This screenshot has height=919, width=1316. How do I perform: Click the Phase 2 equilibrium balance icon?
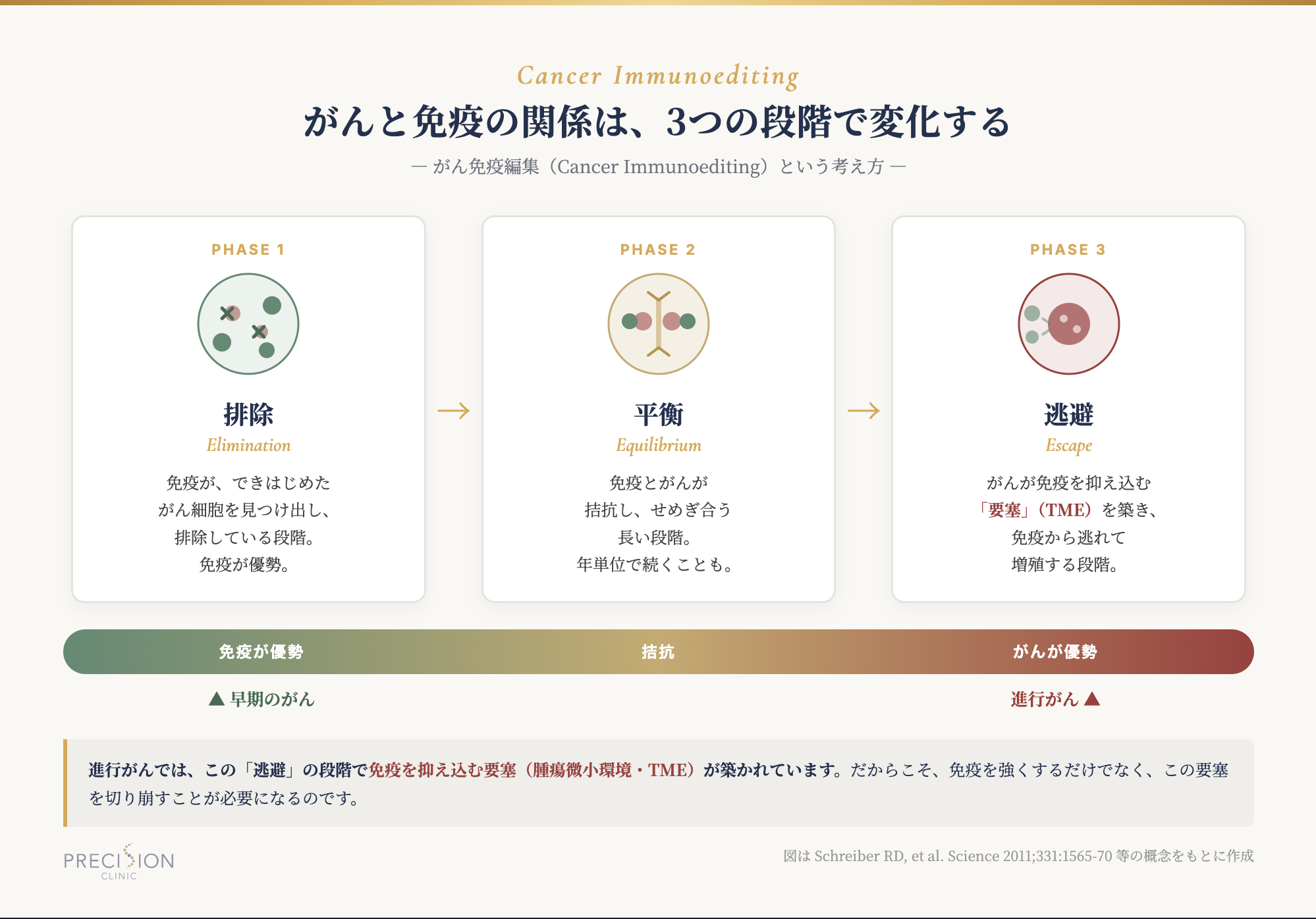(x=659, y=324)
